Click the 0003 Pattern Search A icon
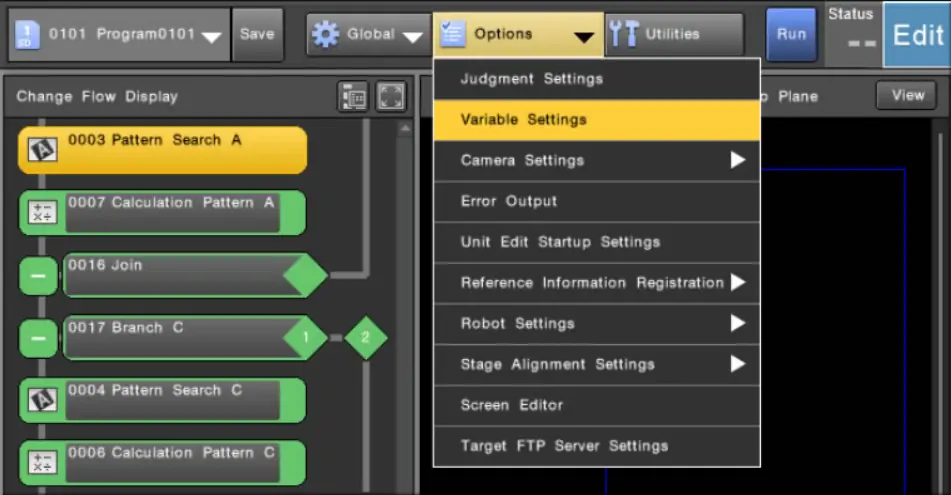The height and width of the screenshot is (495, 951). pos(42,149)
